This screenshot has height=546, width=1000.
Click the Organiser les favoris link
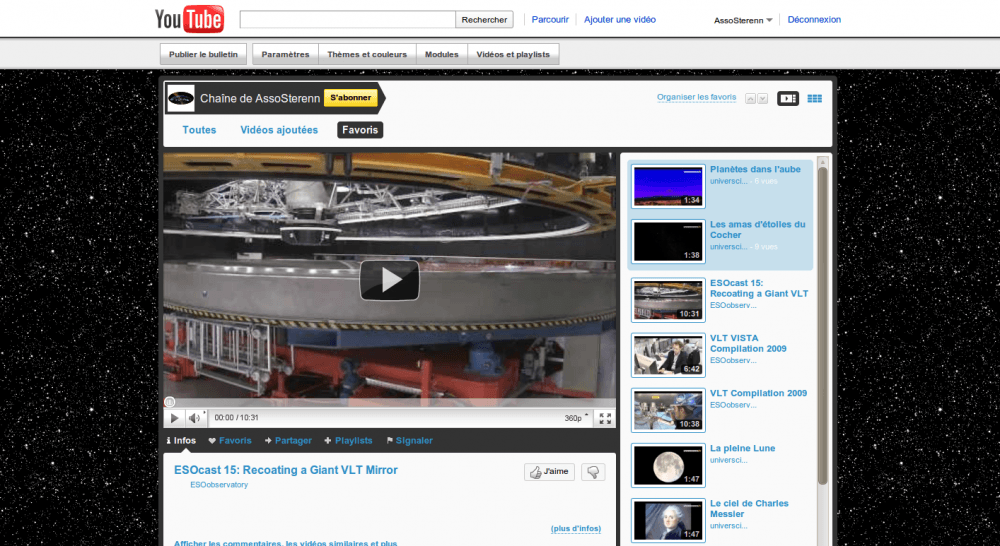point(696,97)
